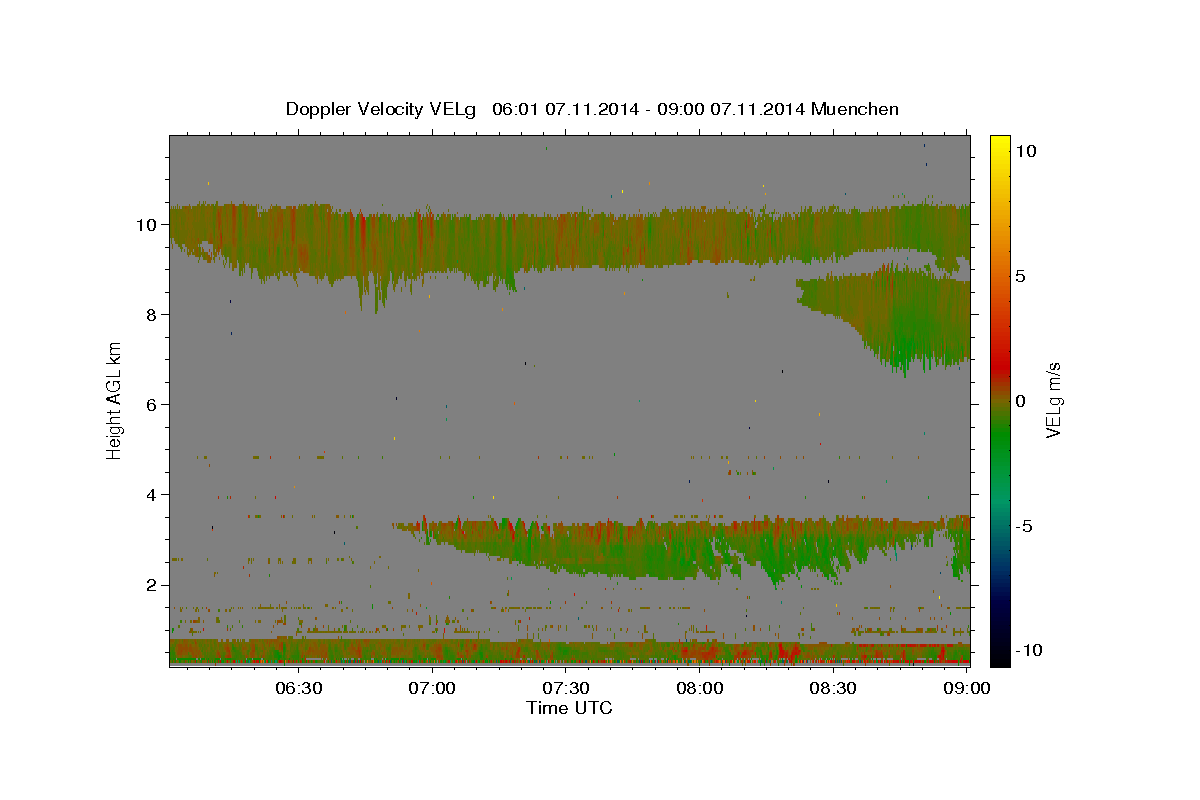Image resolution: width=1200 pixels, height=800 pixels.
Task: Click the colorbar value 0
Action: 1021,401
